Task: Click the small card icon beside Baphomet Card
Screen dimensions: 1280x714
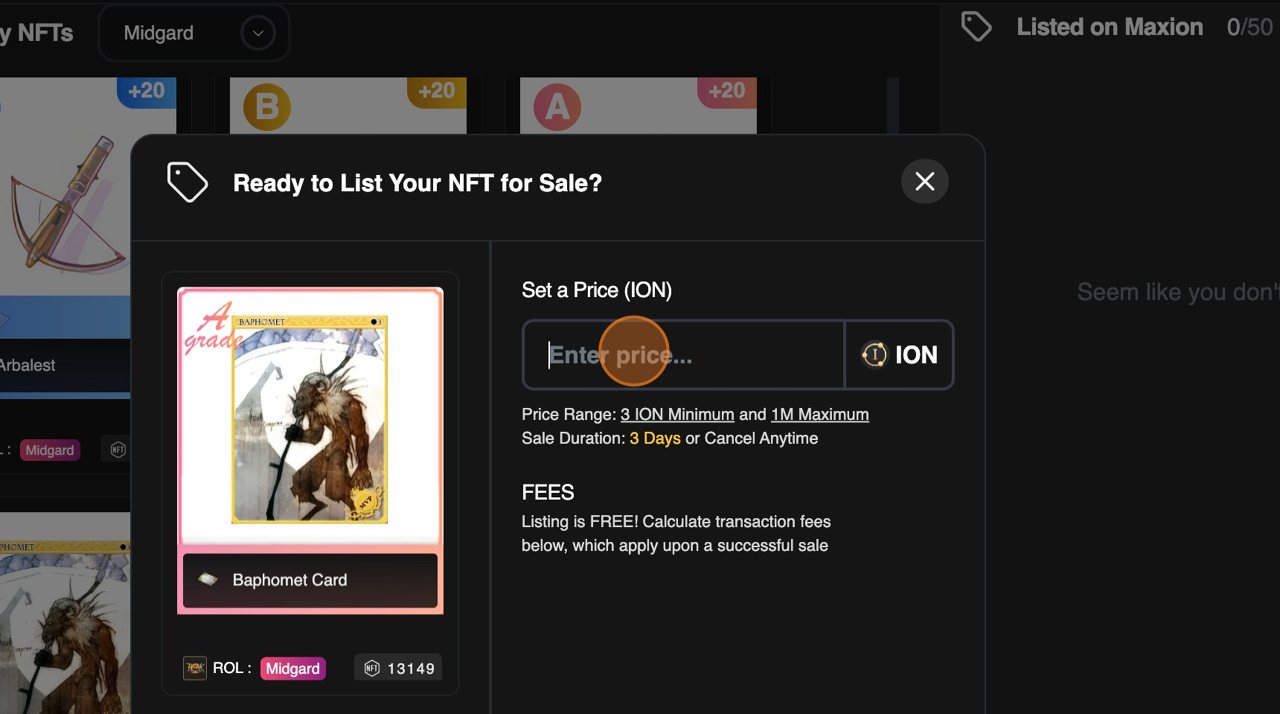Action: [x=208, y=580]
